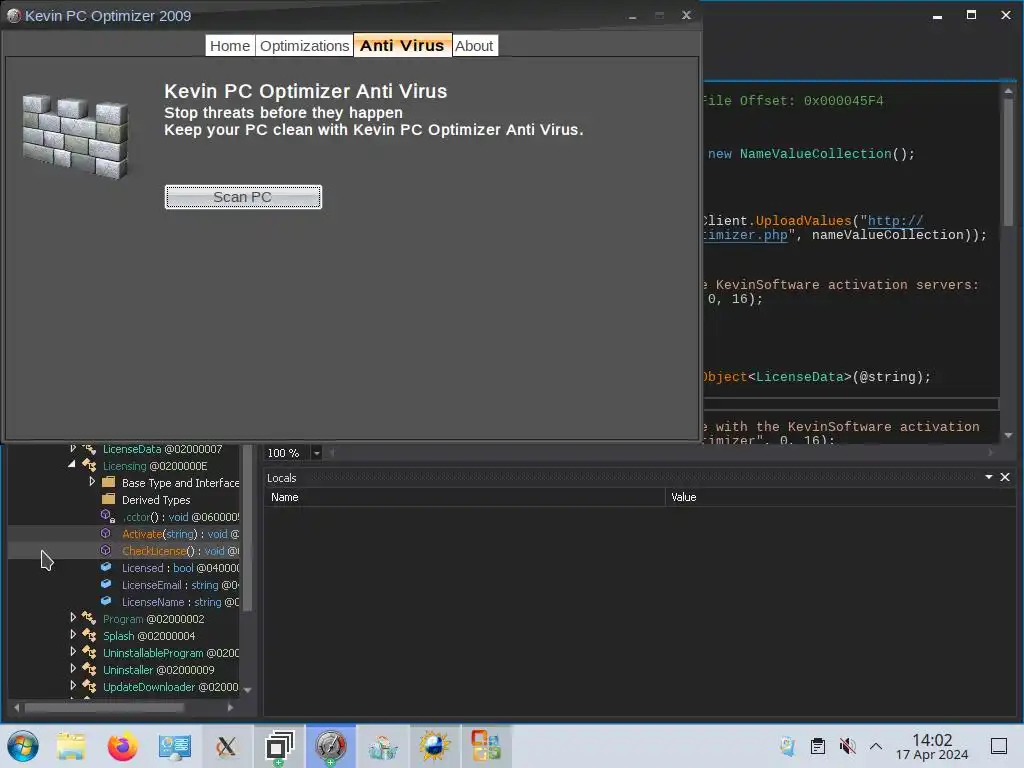Click the Splash class icon in the tree
Image resolution: width=1024 pixels, height=768 pixels.
tap(89, 635)
